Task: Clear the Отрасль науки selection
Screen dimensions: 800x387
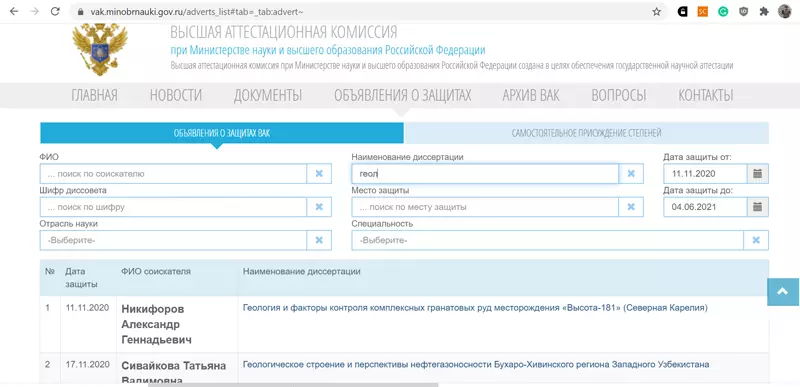Action: 319,240
